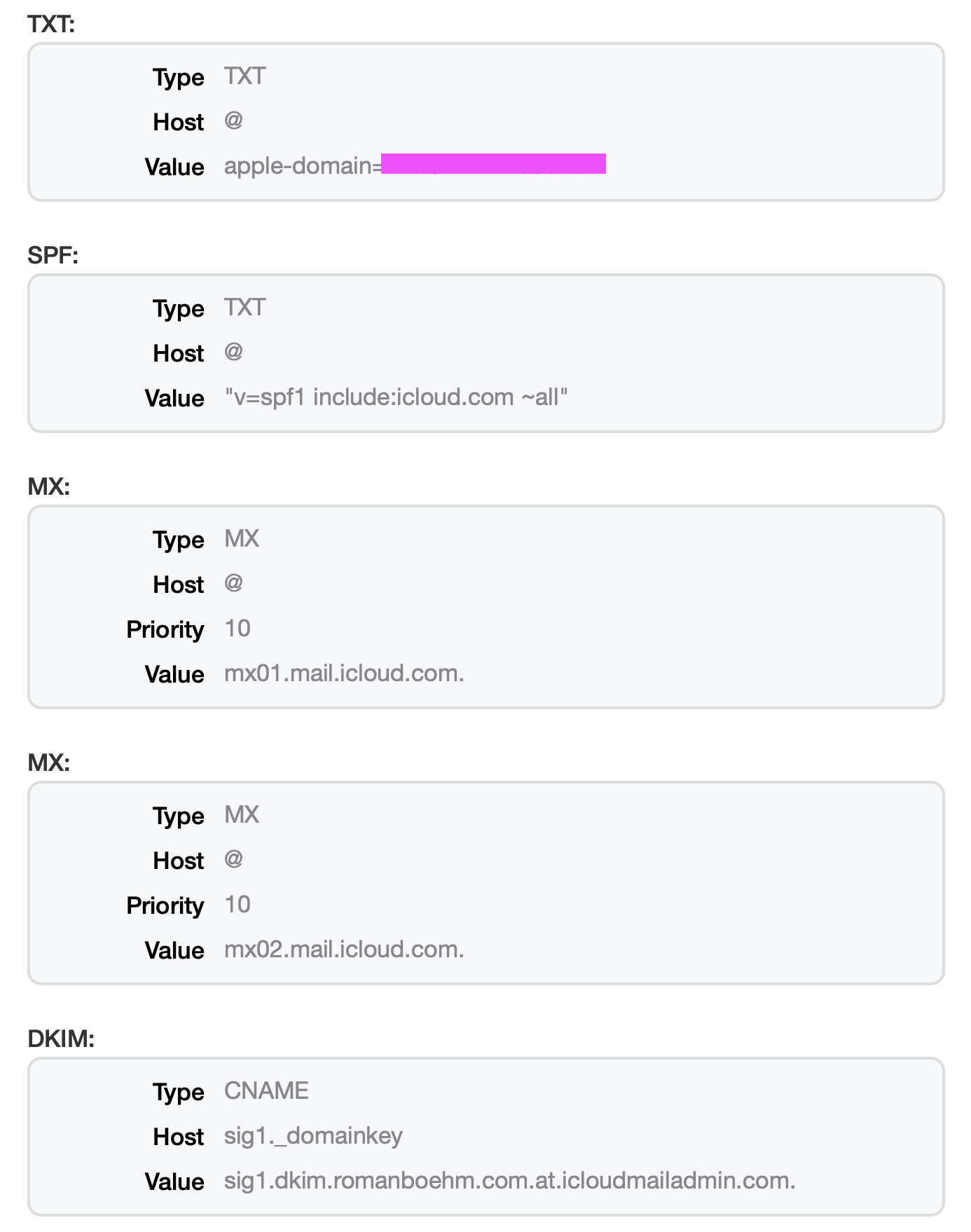
Task: Click the CNAME type in DKIM record
Action: coord(266,1090)
